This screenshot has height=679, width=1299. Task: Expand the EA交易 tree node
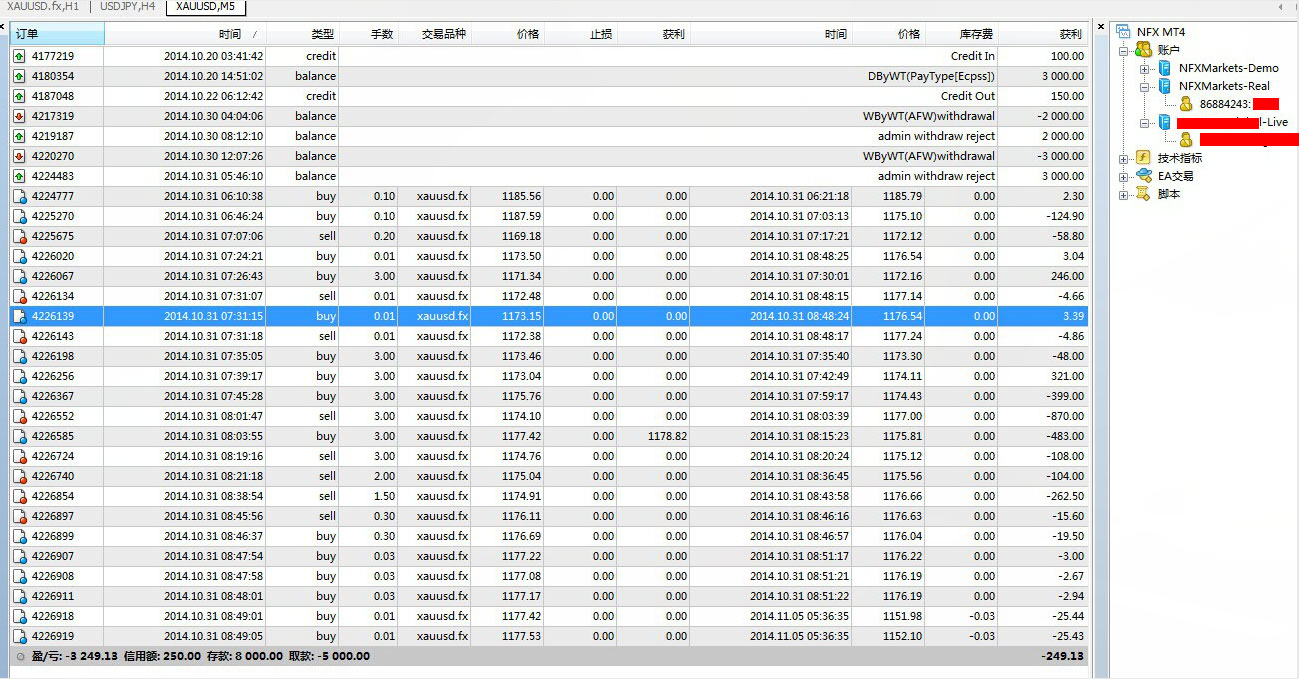coord(1123,177)
